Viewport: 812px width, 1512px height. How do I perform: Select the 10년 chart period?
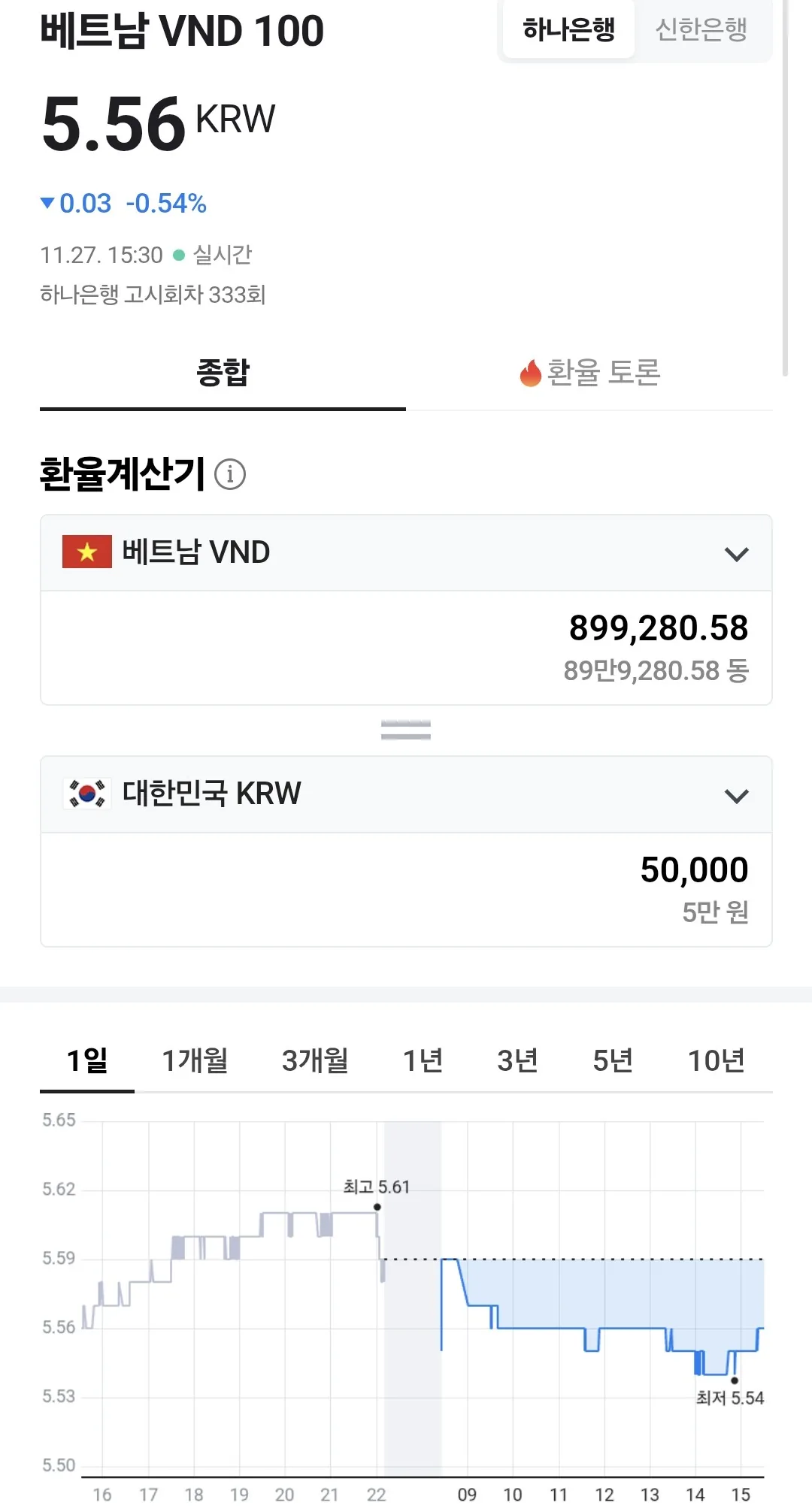coord(717,1060)
